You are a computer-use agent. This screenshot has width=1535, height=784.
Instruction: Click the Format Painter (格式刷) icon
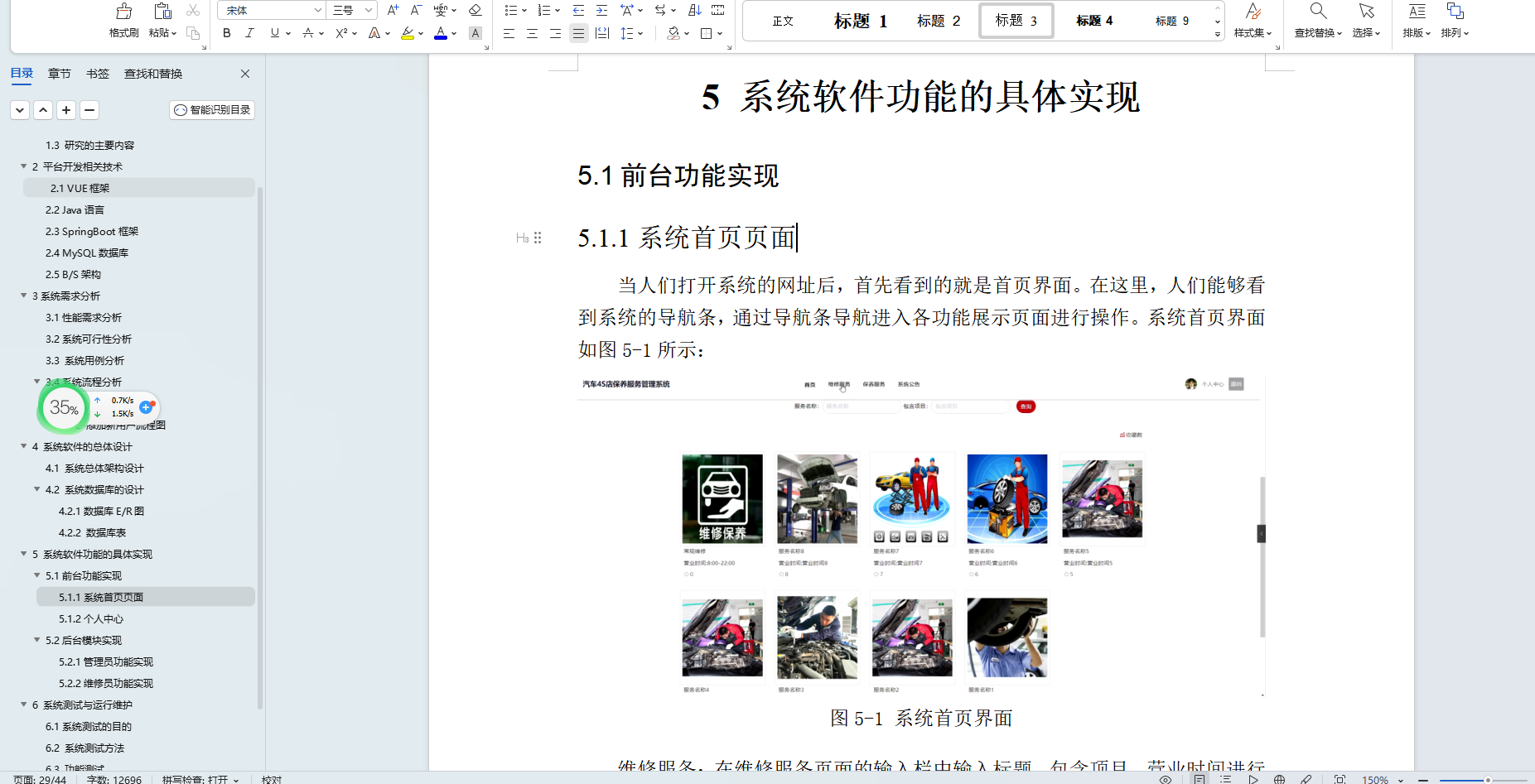pos(123,12)
